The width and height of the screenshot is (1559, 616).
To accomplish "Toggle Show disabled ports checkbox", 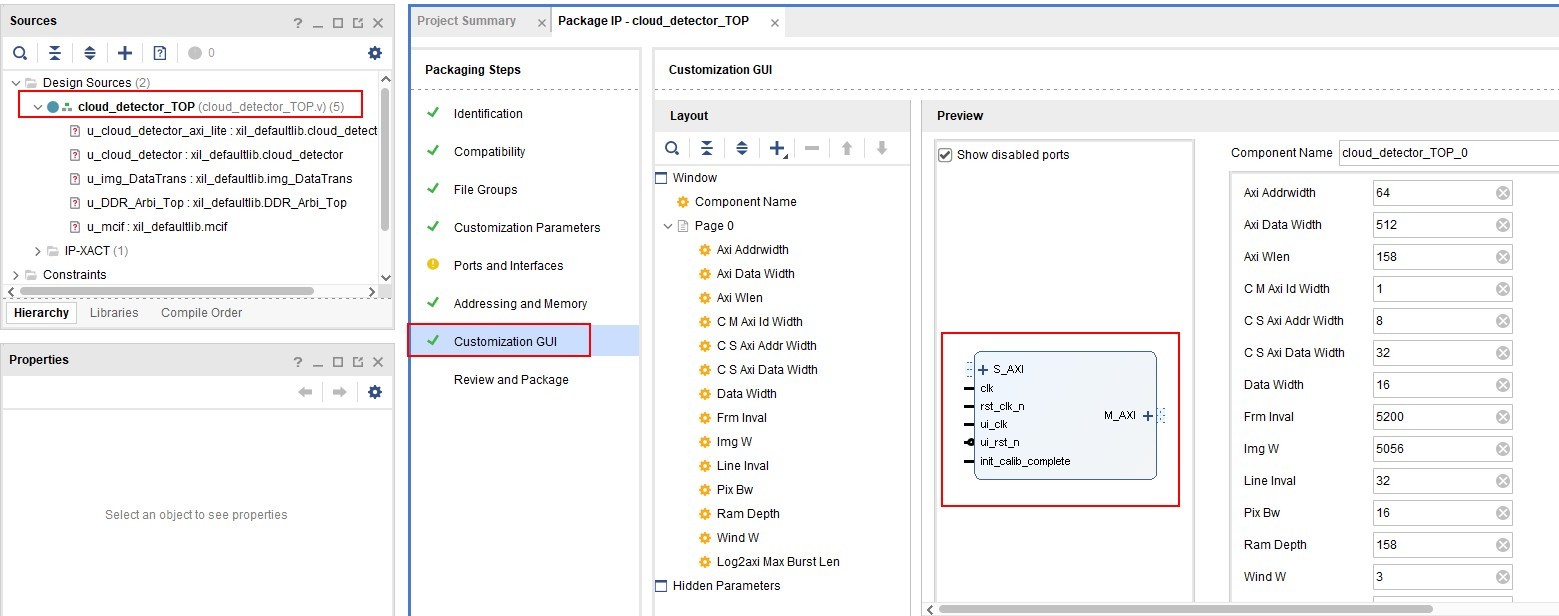I will tap(945, 155).
